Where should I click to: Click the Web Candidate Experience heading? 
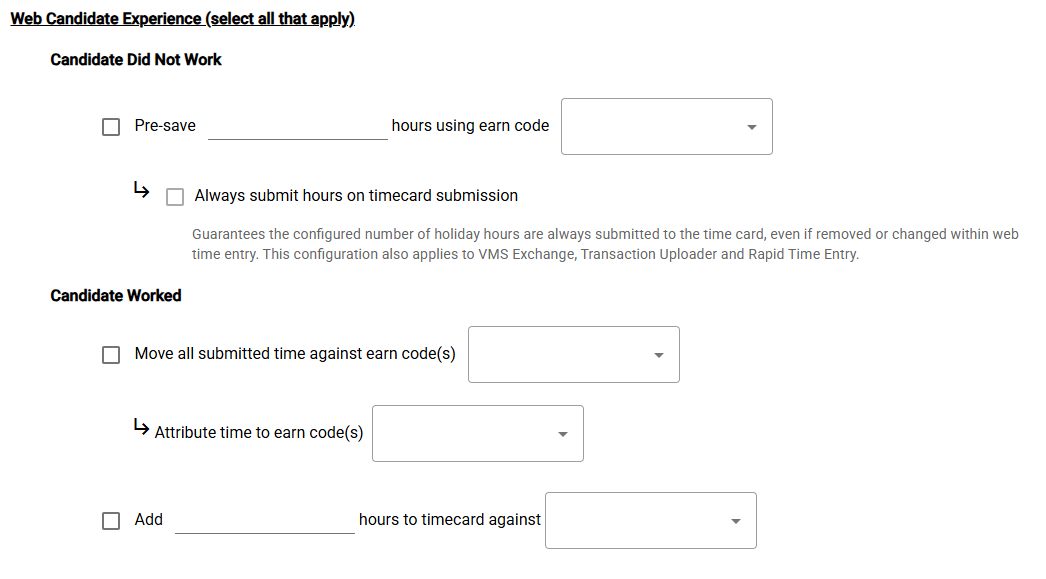click(182, 19)
